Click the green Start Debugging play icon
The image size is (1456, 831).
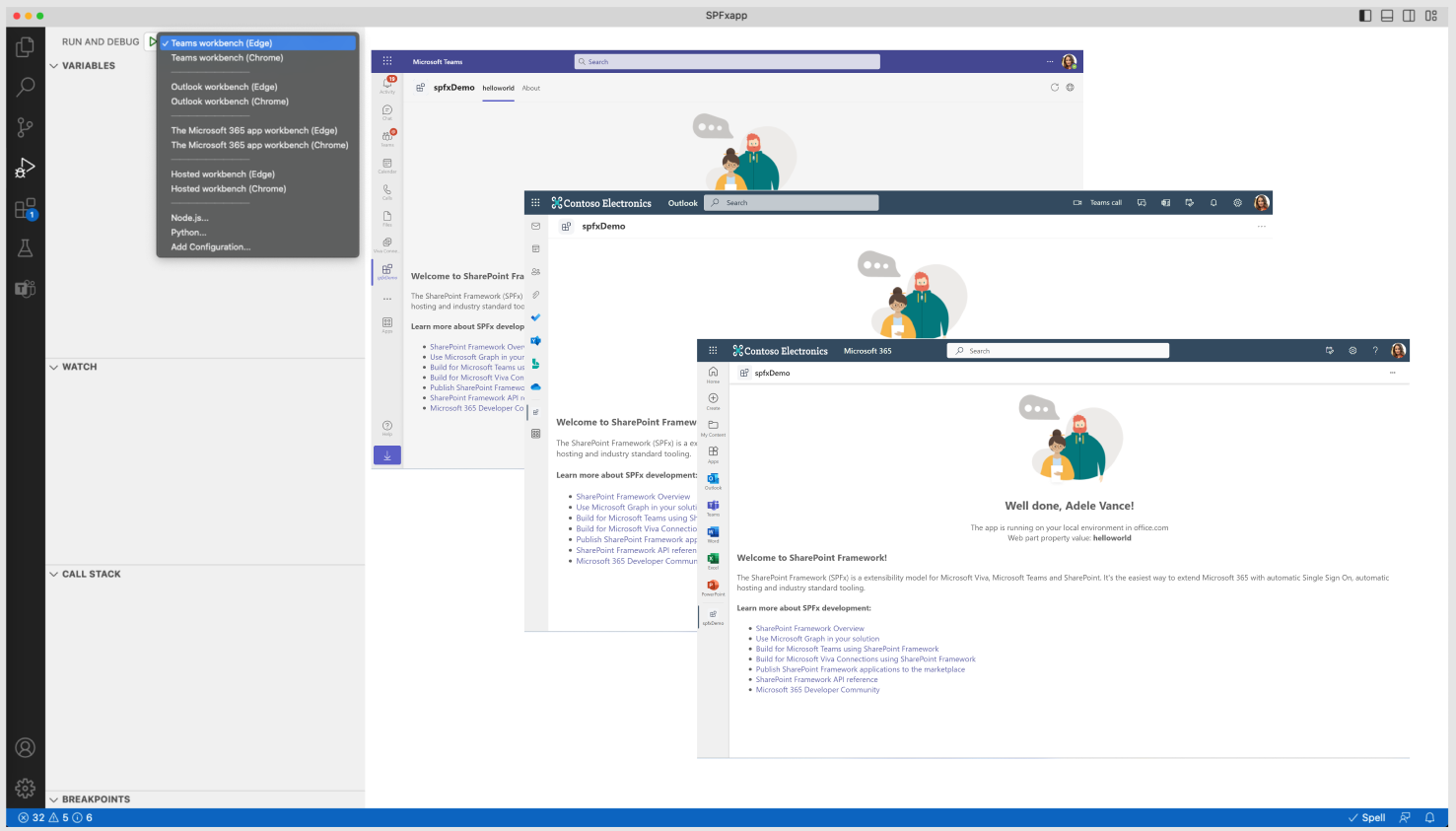[x=152, y=42]
